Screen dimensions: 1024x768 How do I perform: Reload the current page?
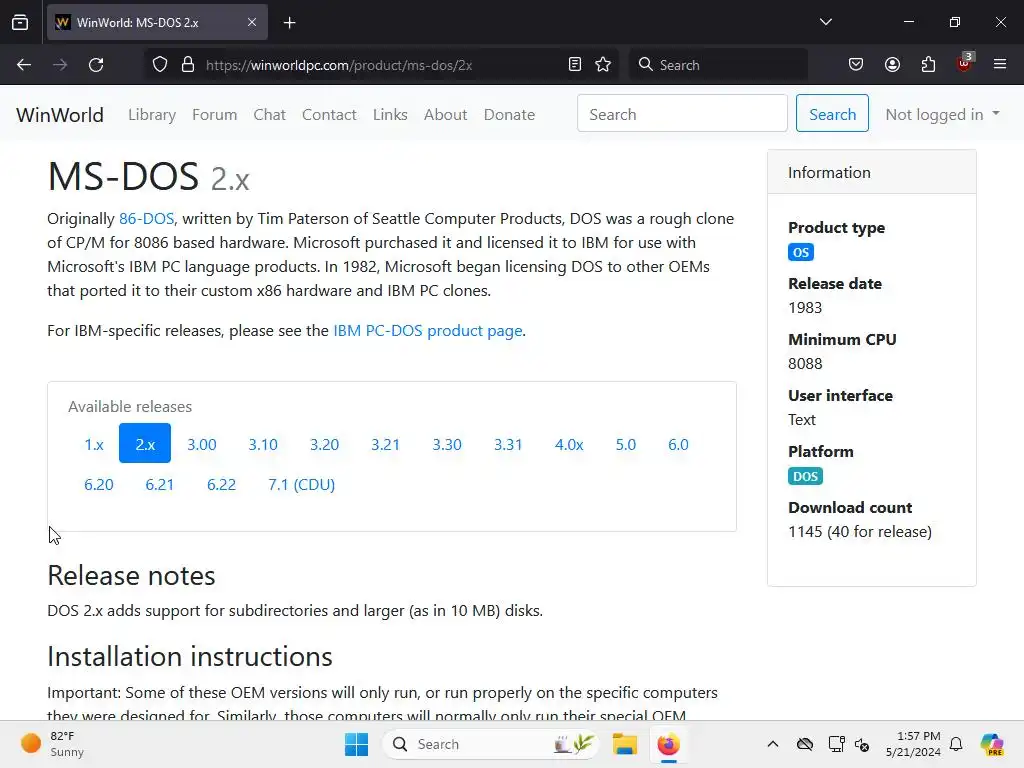96,65
